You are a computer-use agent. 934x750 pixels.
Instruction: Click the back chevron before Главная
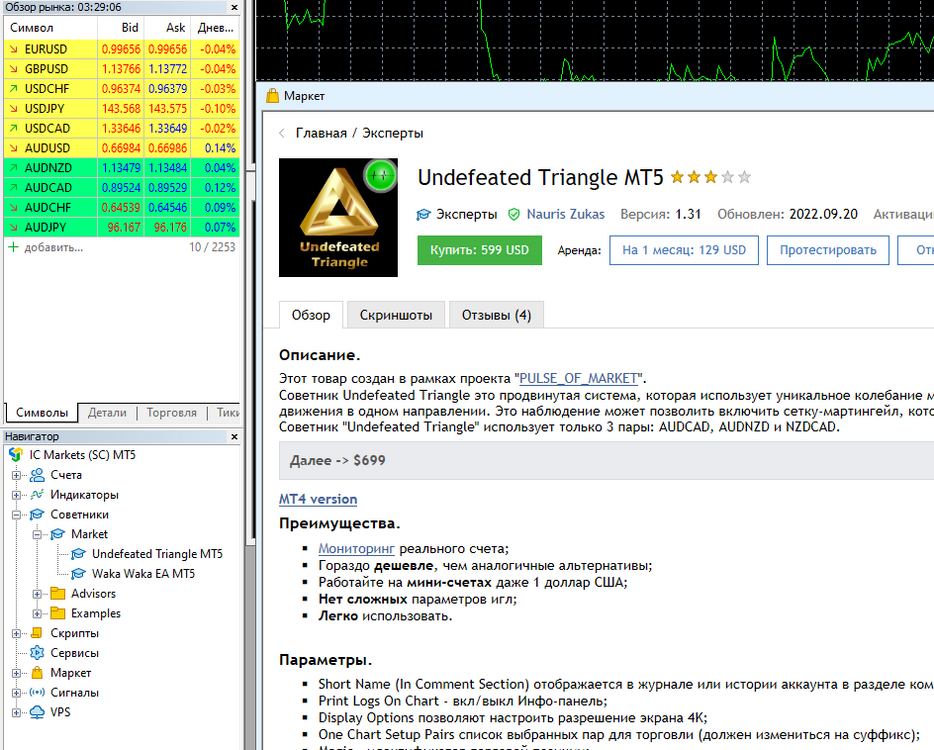(x=282, y=133)
